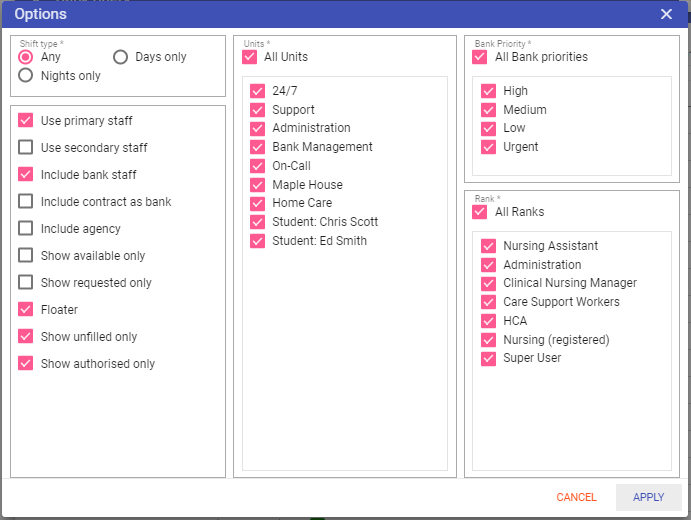Screen dimensions: 691x520
Task: Click the Cancel button
Action: (576, 497)
